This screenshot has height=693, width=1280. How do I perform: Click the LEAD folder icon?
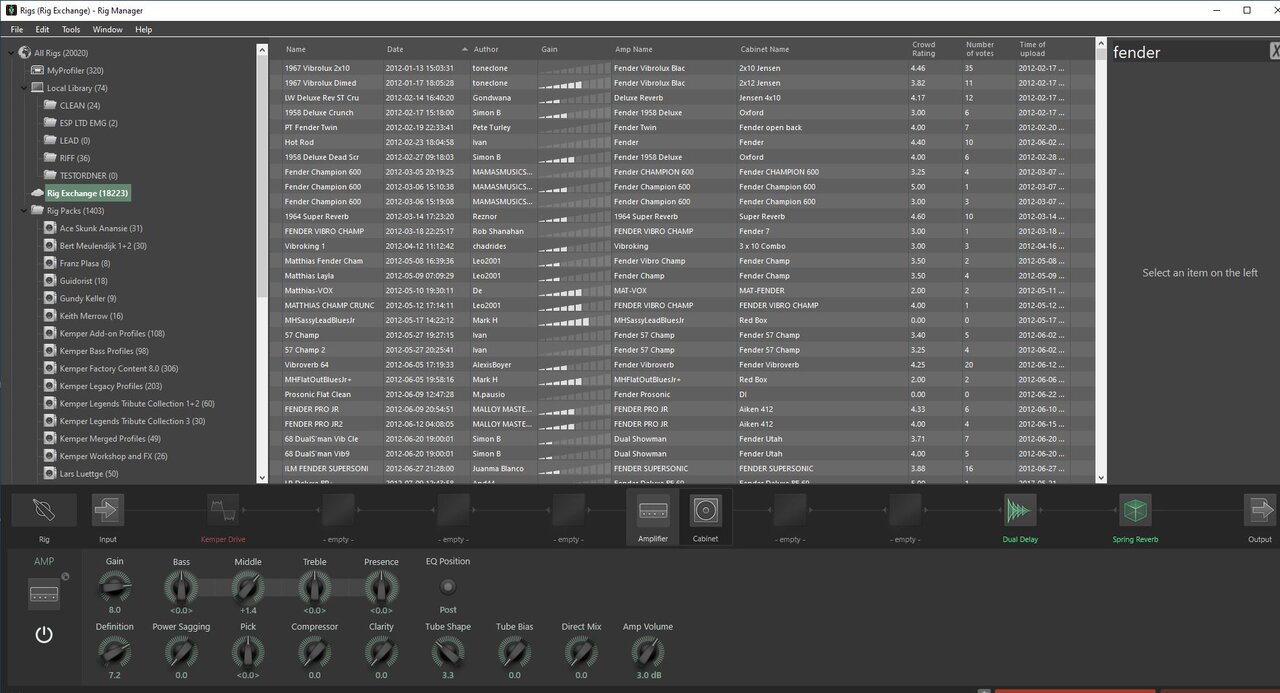[51, 141]
